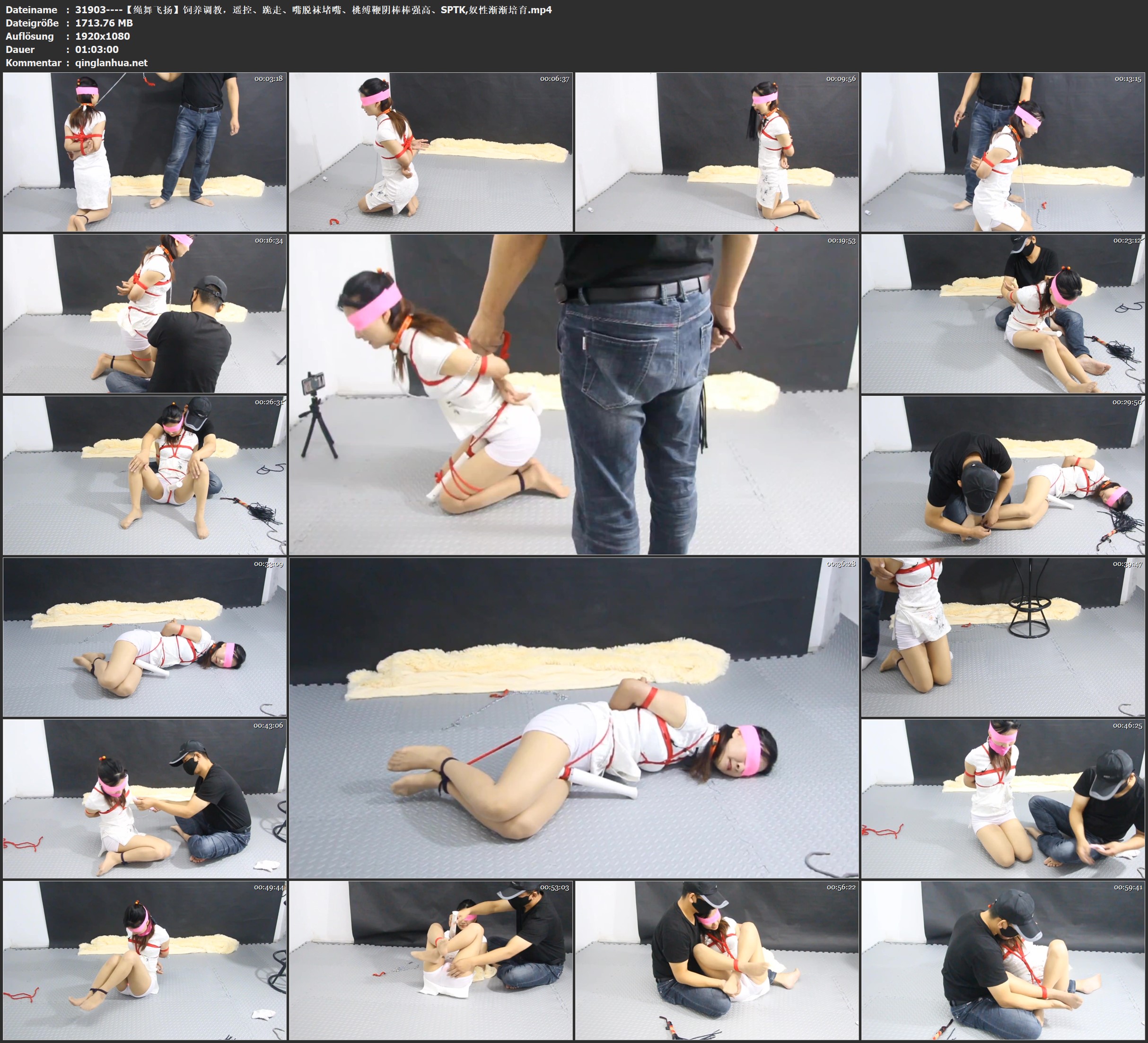The width and height of the screenshot is (1148, 1043).
Task: Select the large frame at 00:36:28
Action: (x=573, y=718)
